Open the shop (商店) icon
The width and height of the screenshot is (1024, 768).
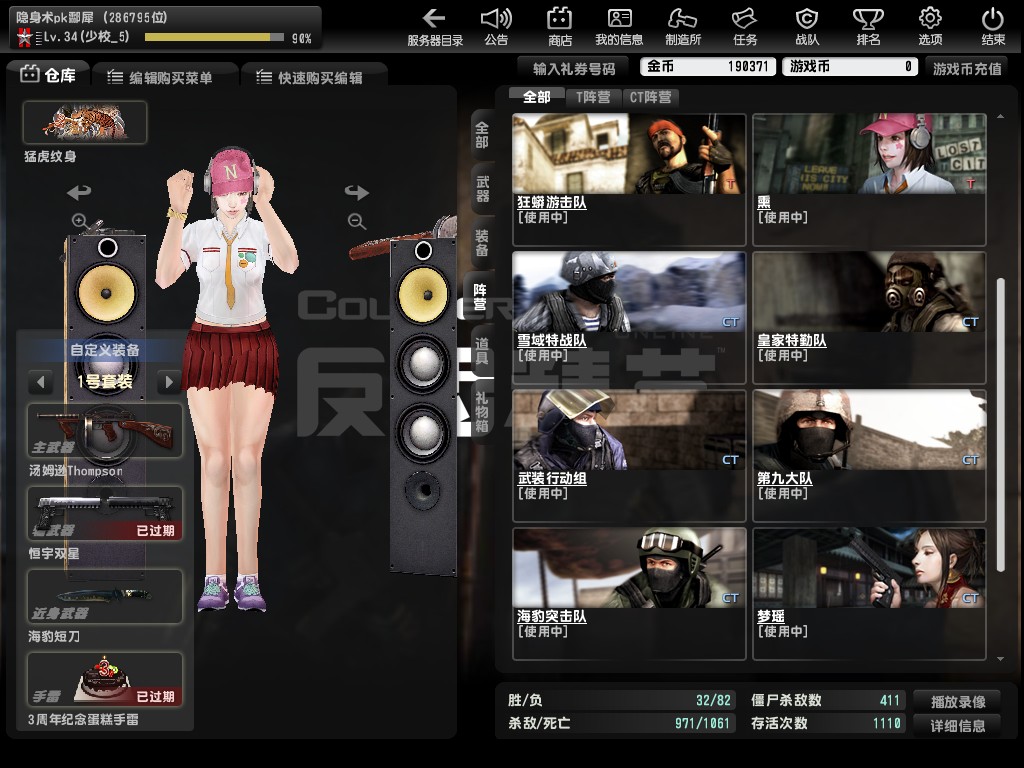[x=559, y=27]
